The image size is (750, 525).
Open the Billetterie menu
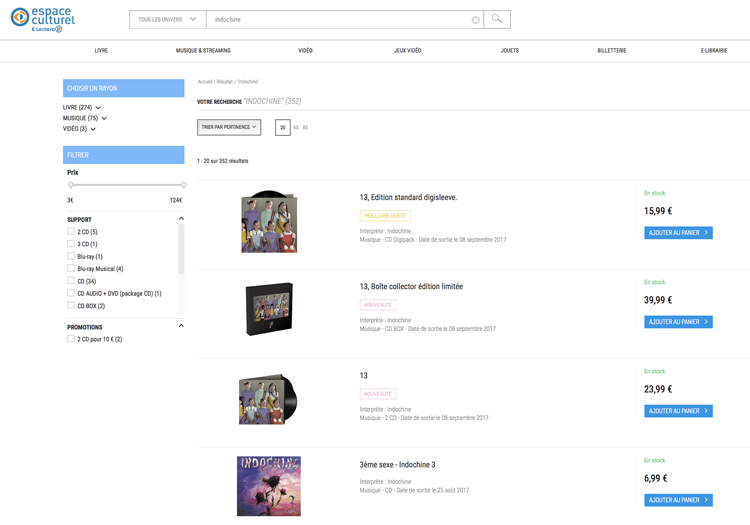pyautogui.click(x=612, y=51)
